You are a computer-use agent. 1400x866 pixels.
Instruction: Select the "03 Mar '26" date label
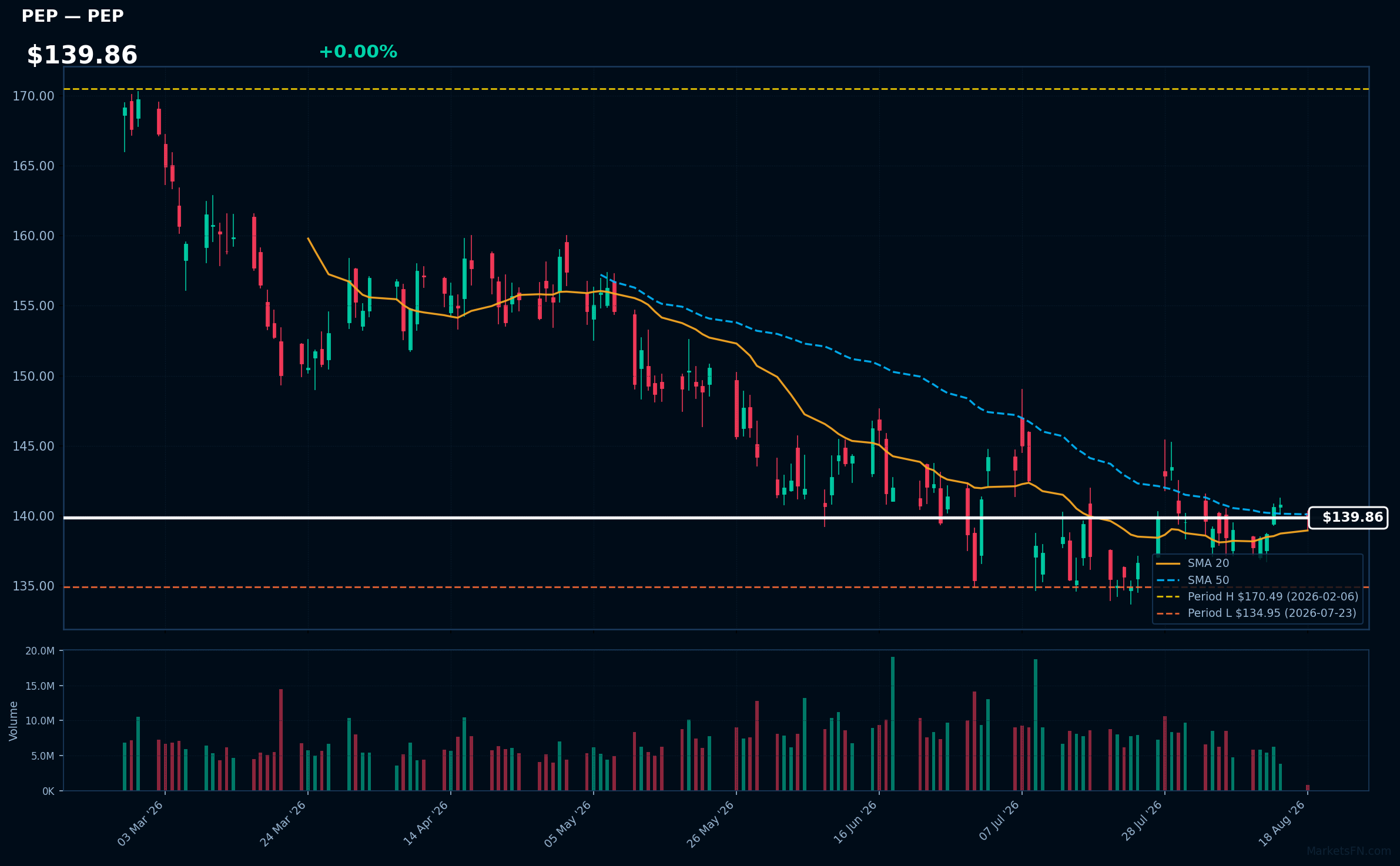(140, 824)
